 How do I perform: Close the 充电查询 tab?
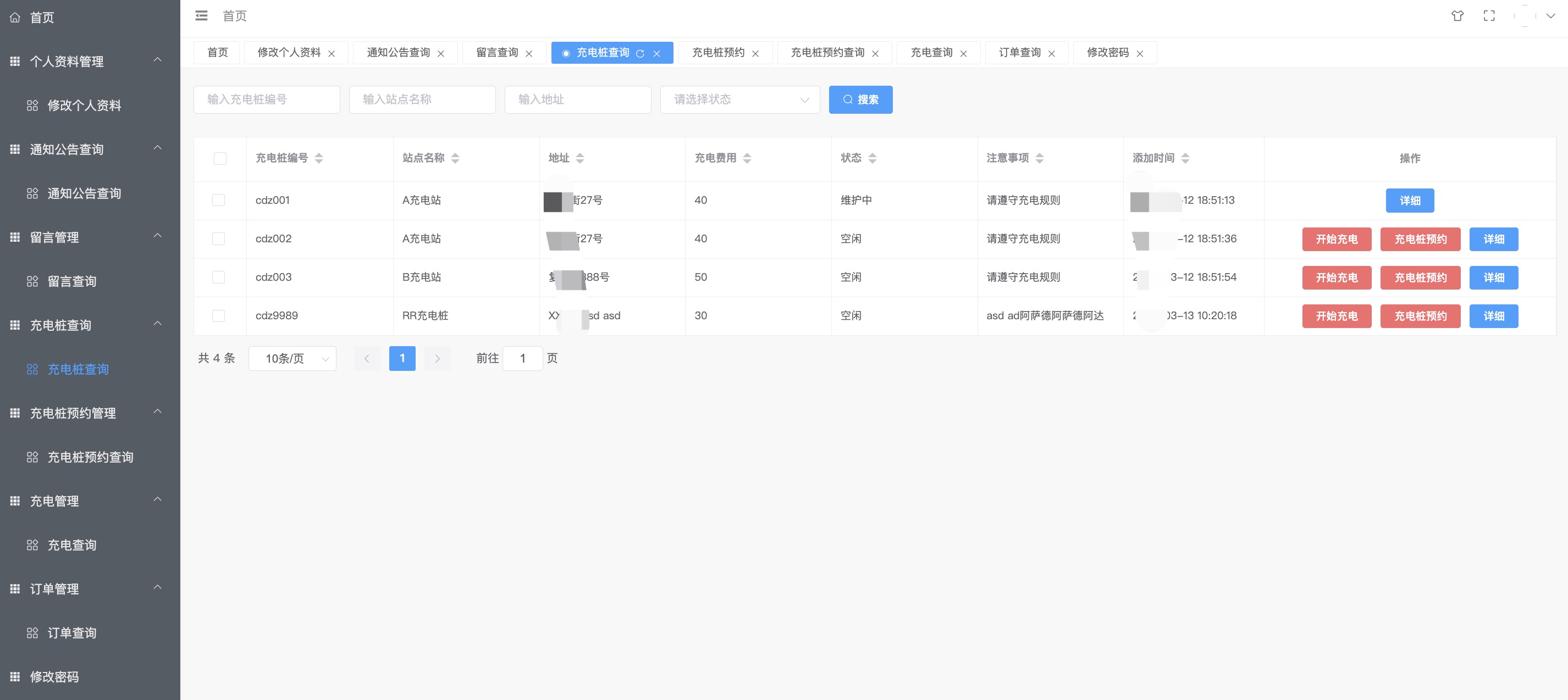(964, 53)
